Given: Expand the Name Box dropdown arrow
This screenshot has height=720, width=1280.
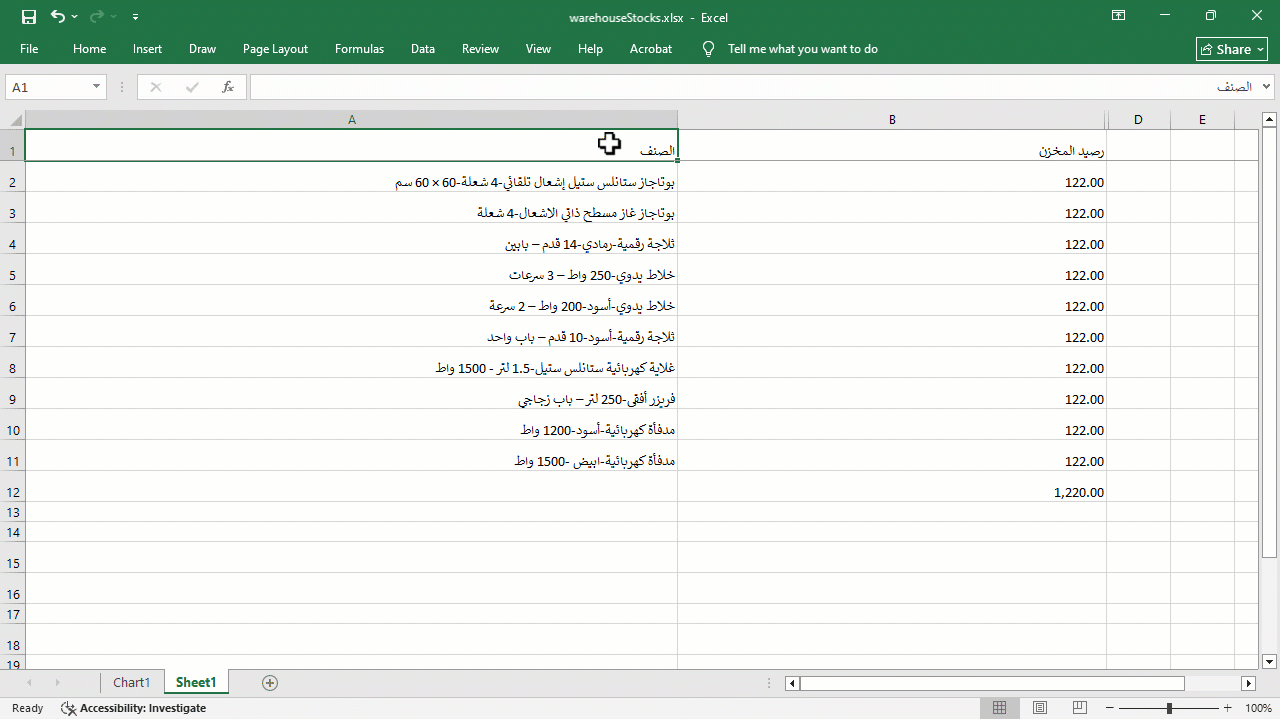Looking at the screenshot, I should tap(97, 87).
